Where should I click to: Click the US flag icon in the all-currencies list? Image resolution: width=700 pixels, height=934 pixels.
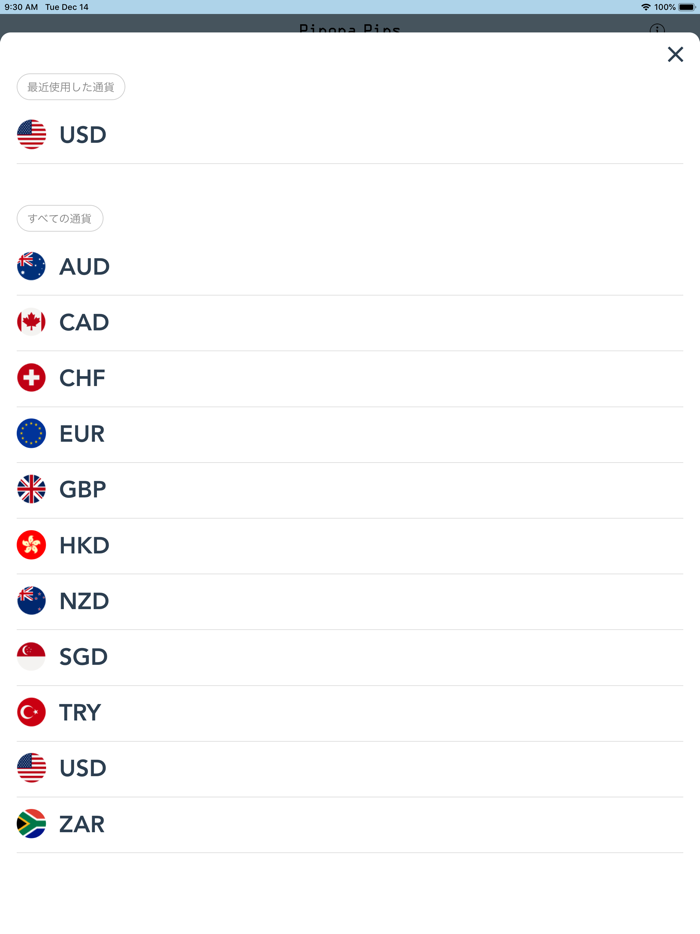pos(31,768)
